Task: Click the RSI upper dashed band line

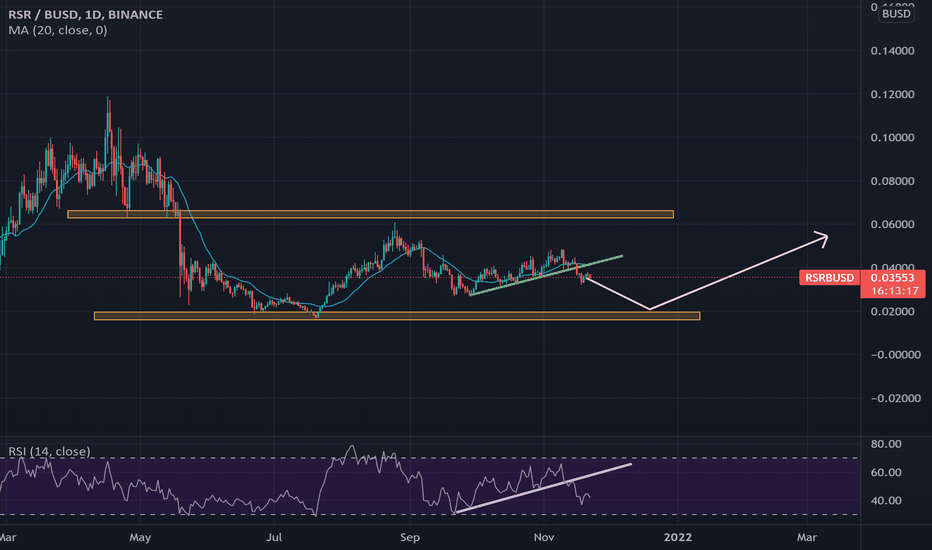Action: pyautogui.click(x=429, y=458)
